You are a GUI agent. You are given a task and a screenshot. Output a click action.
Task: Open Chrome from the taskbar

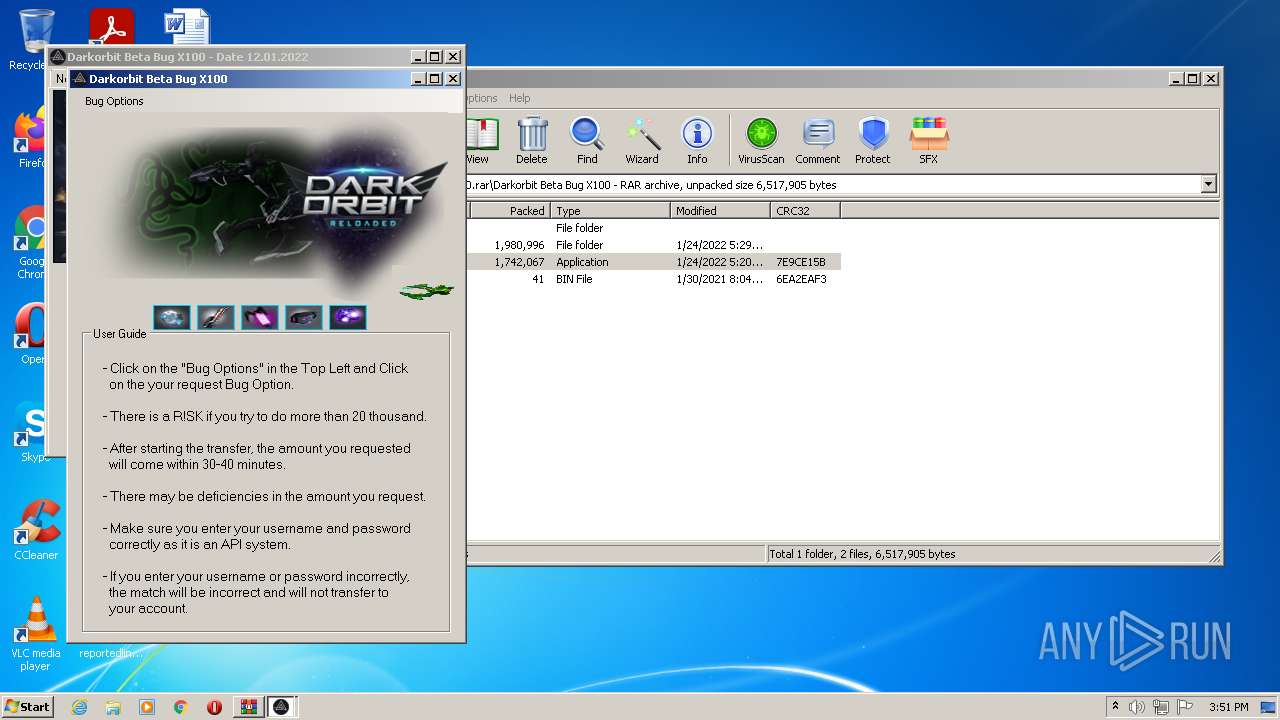[181, 707]
